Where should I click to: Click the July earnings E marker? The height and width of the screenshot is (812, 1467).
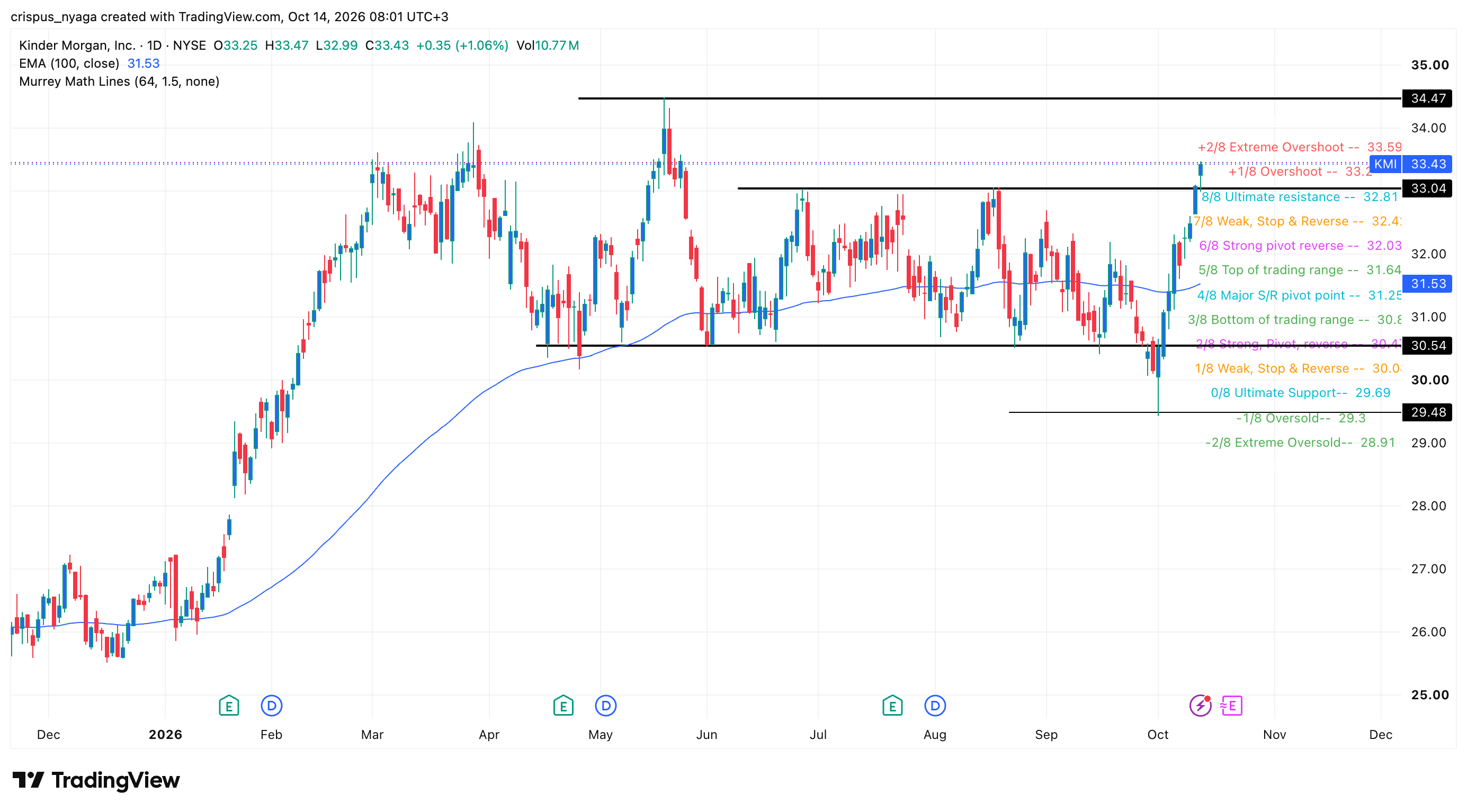coord(892,706)
